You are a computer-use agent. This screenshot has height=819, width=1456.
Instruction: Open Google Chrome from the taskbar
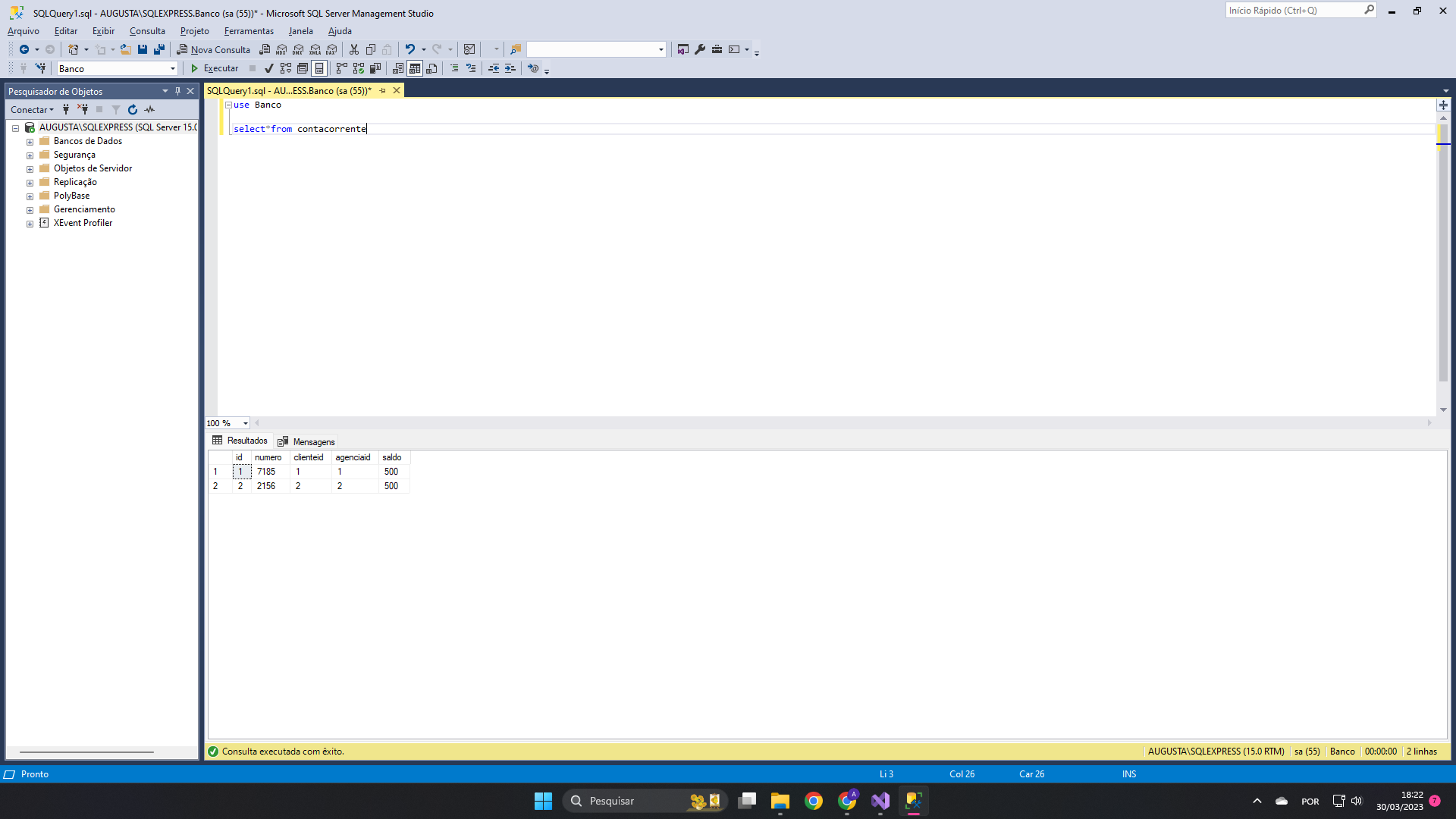tap(814, 801)
